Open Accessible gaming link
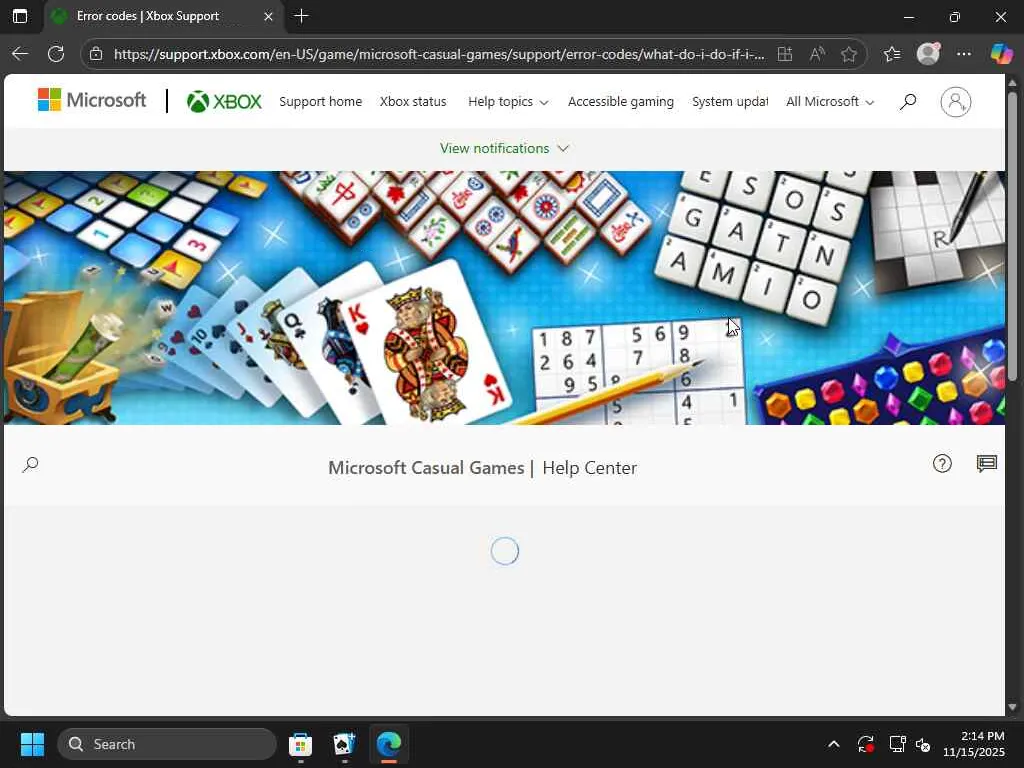Image resolution: width=1024 pixels, height=768 pixels. click(x=621, y=101)
